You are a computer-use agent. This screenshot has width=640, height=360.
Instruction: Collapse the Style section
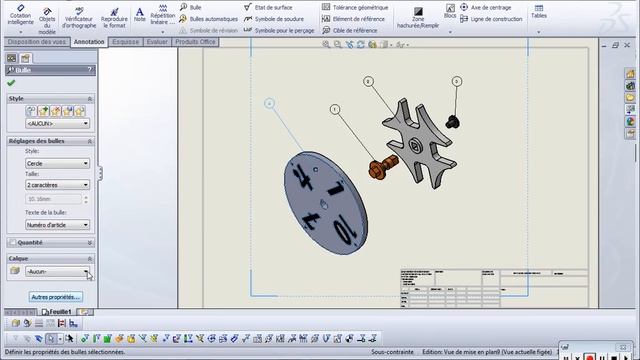coord(90,99)
